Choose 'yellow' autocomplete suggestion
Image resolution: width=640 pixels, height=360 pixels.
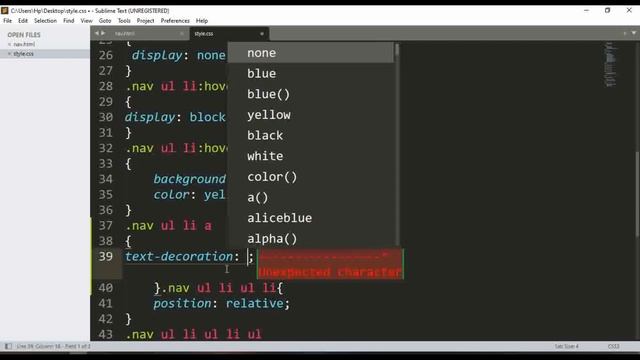[x=311, y=115]
